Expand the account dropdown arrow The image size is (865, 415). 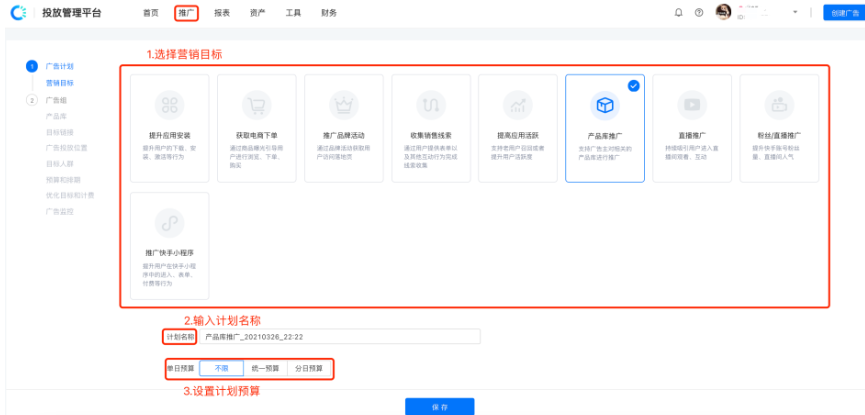(795, 12)
